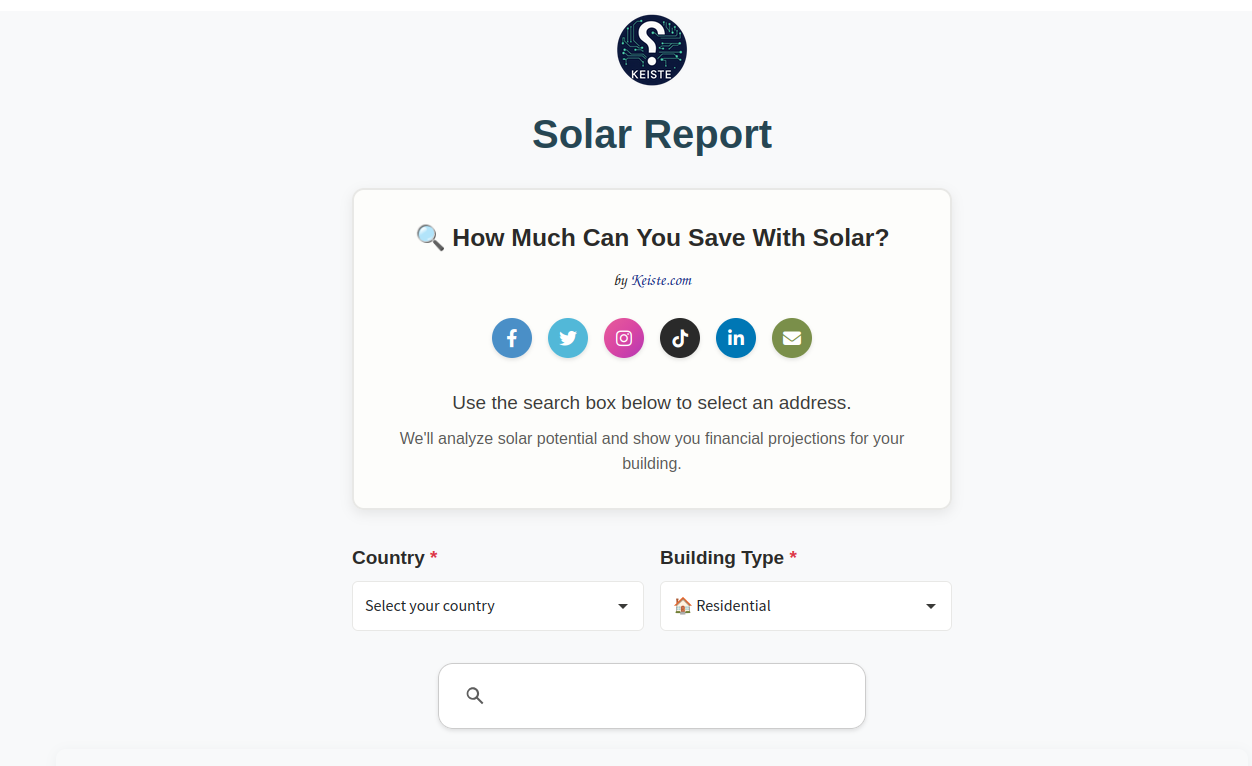
Task: Click the "Solar Report" page title
Action: tap(652, 134)
